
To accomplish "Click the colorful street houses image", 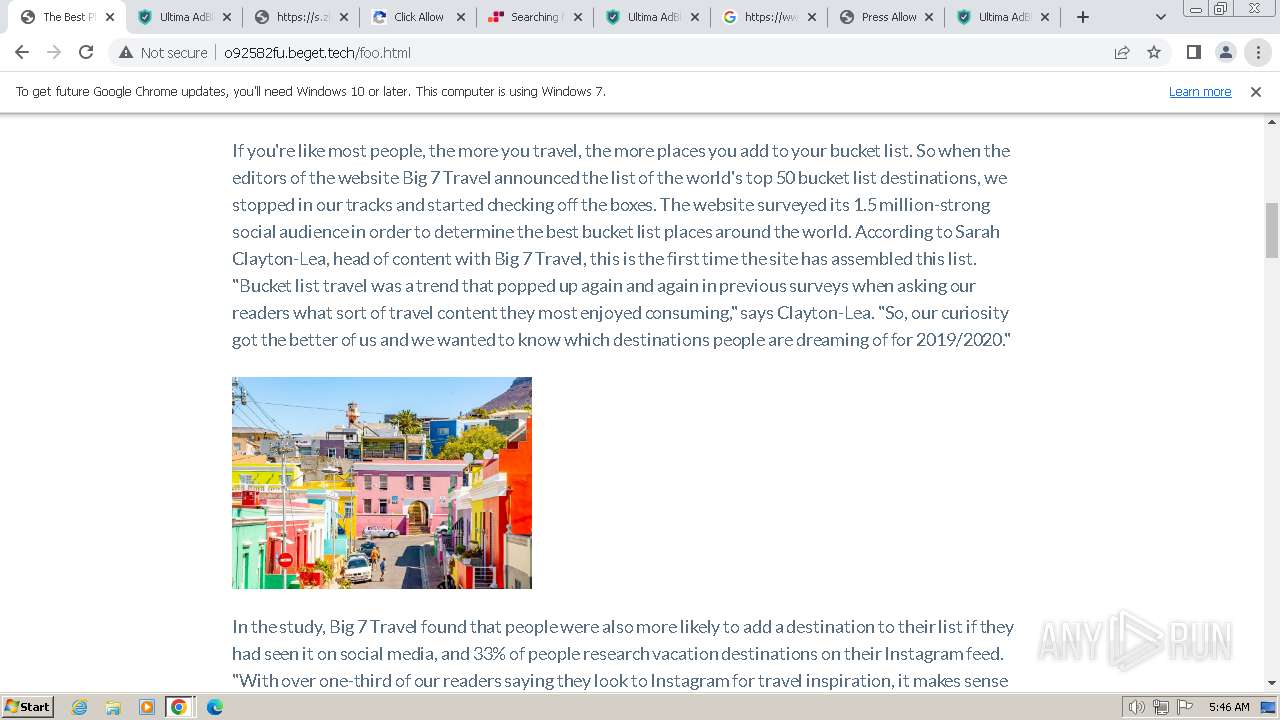I will [382, 483].
